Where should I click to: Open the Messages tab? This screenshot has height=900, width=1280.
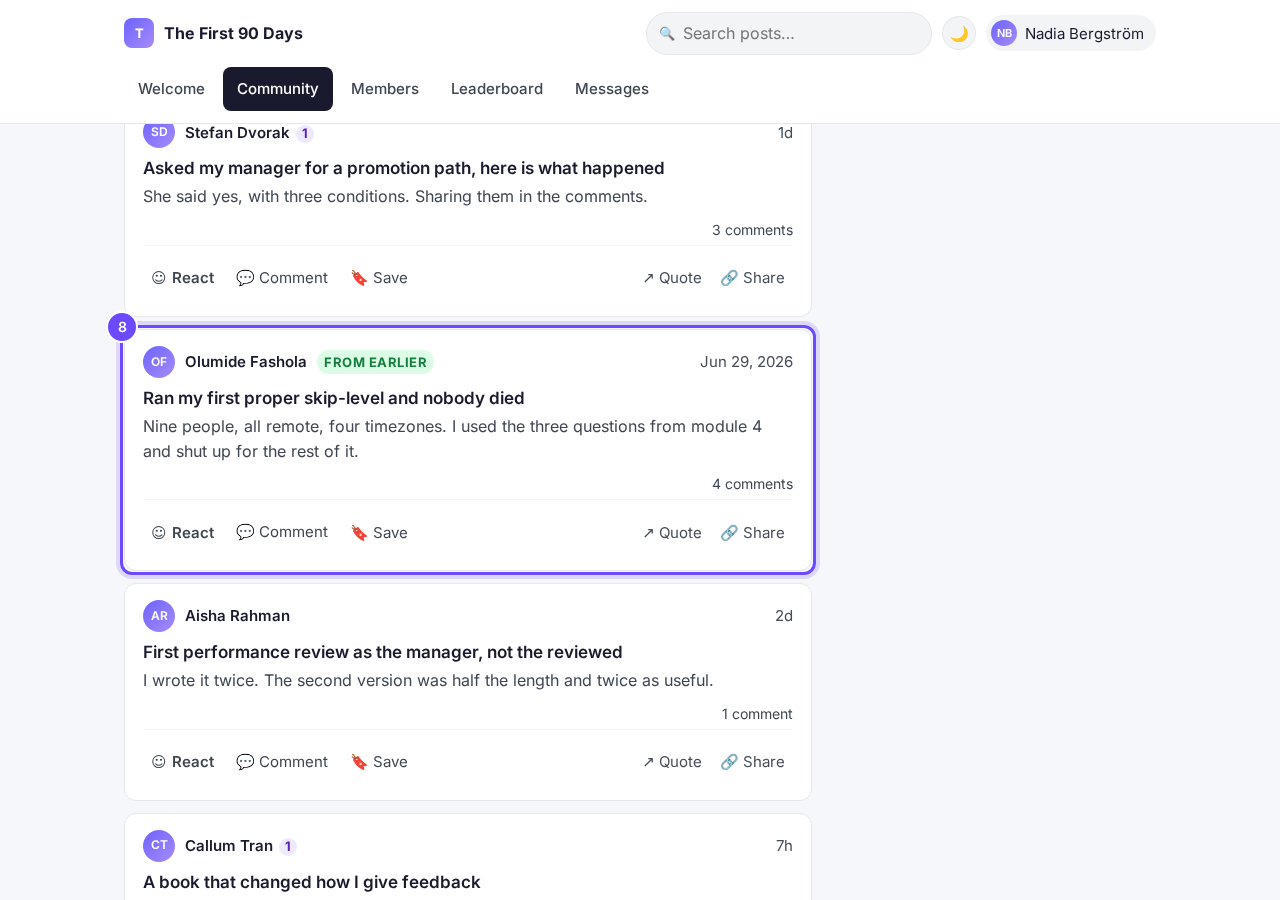612,89
